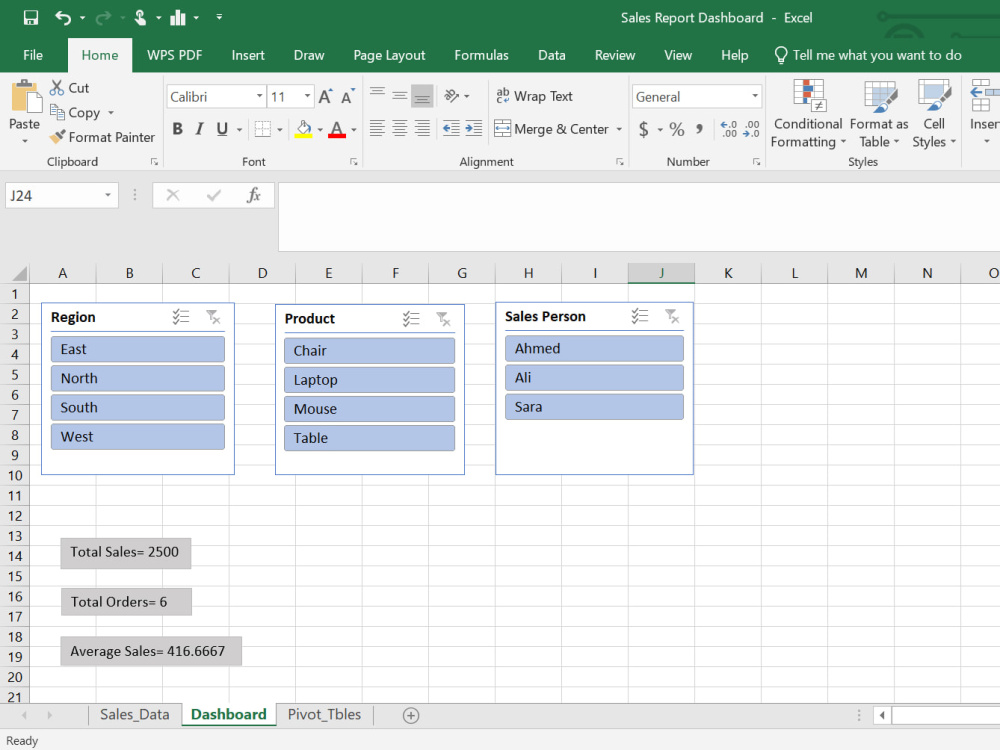This screenshot has width=1000, height=750.
Task: Toggle the East region filter
Action: (x=138, y=349)
